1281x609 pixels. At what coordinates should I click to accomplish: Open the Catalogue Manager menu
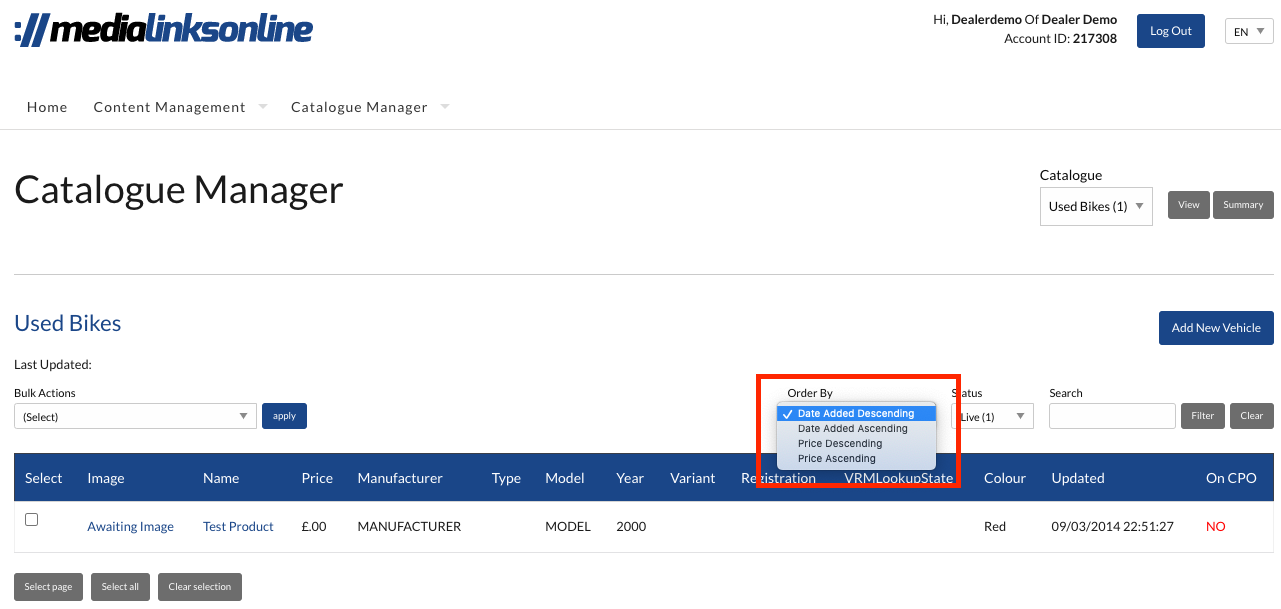[x=359, y=107]
